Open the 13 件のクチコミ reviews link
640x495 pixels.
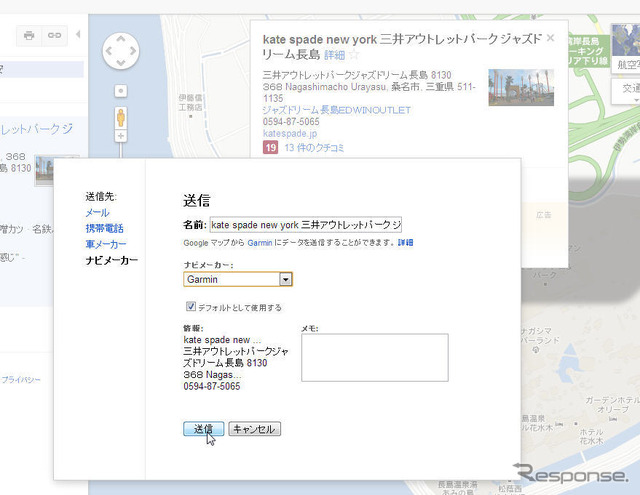[x=314, y=148]
